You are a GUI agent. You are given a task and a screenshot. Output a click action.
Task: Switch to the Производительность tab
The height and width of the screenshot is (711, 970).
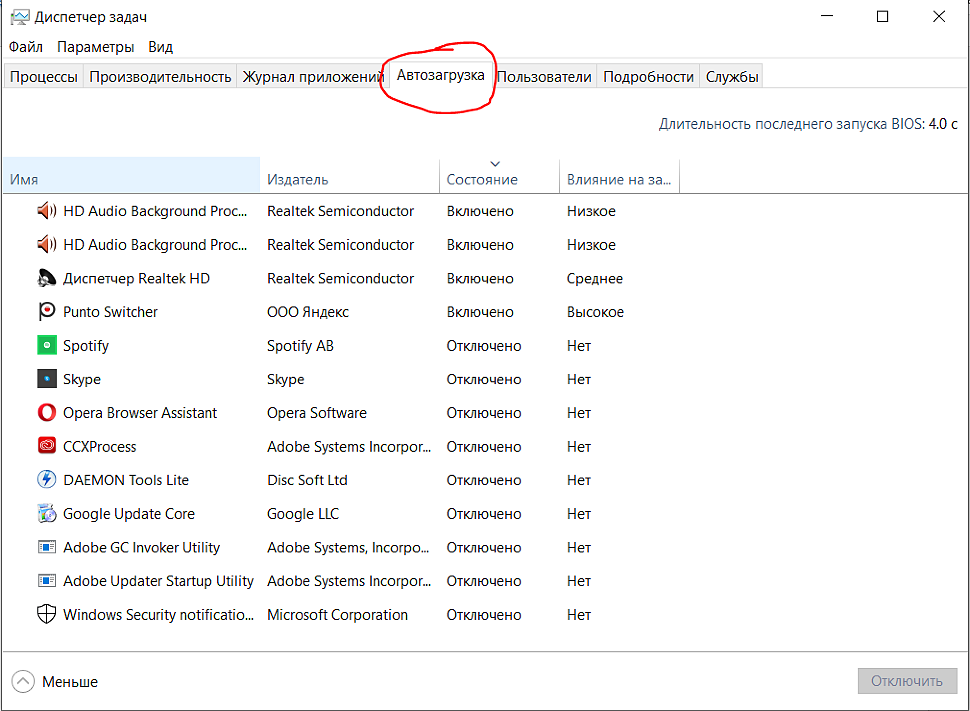click(x=160, y=77)
